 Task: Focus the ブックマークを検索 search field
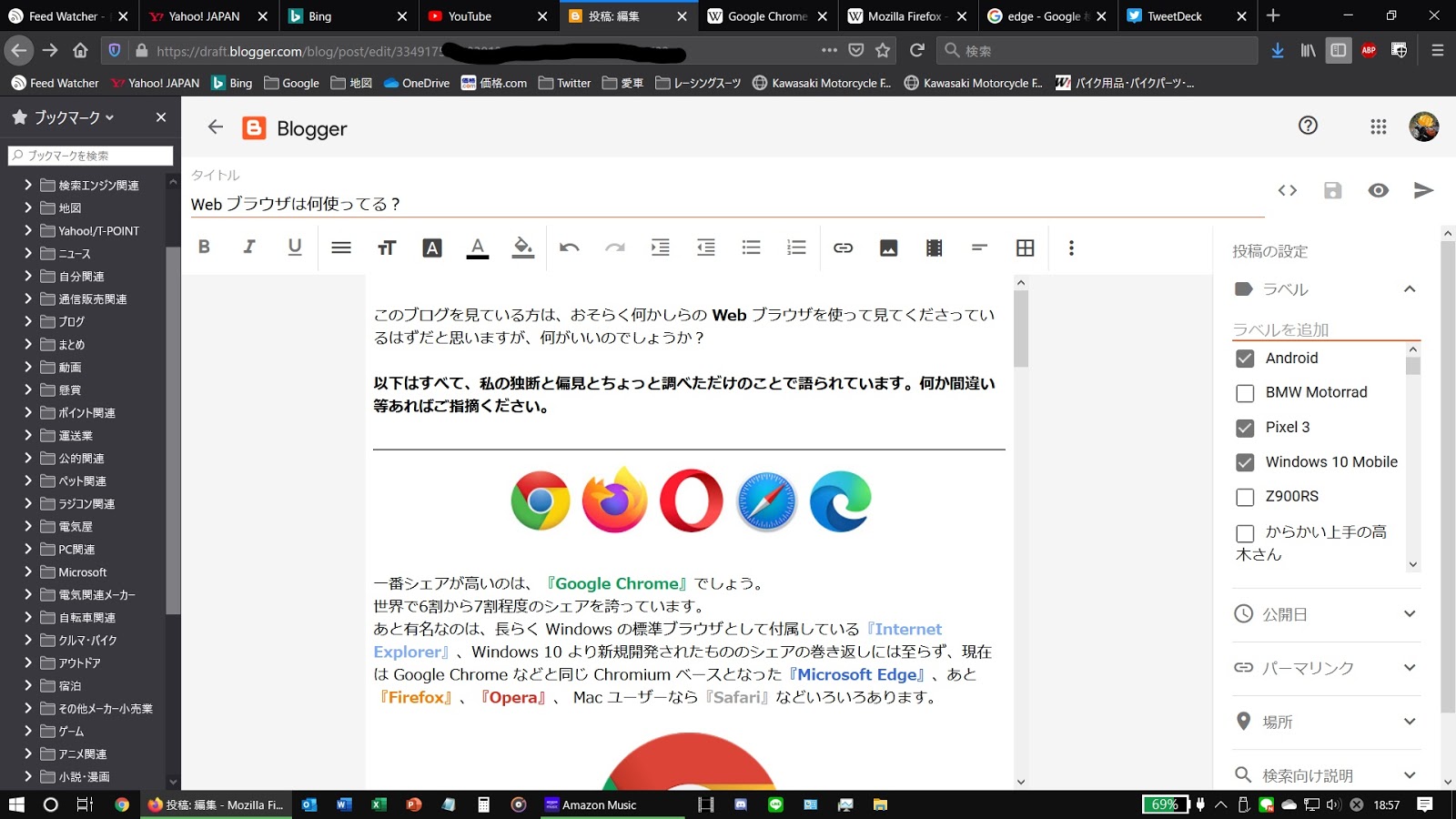pos(90,156)
